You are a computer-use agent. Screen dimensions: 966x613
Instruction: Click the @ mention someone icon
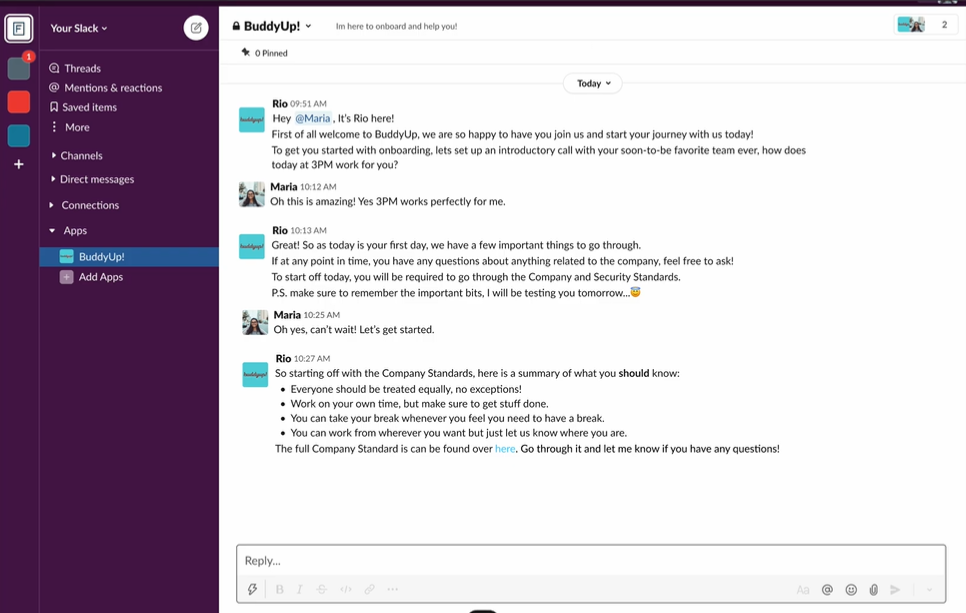coord(827,590)
